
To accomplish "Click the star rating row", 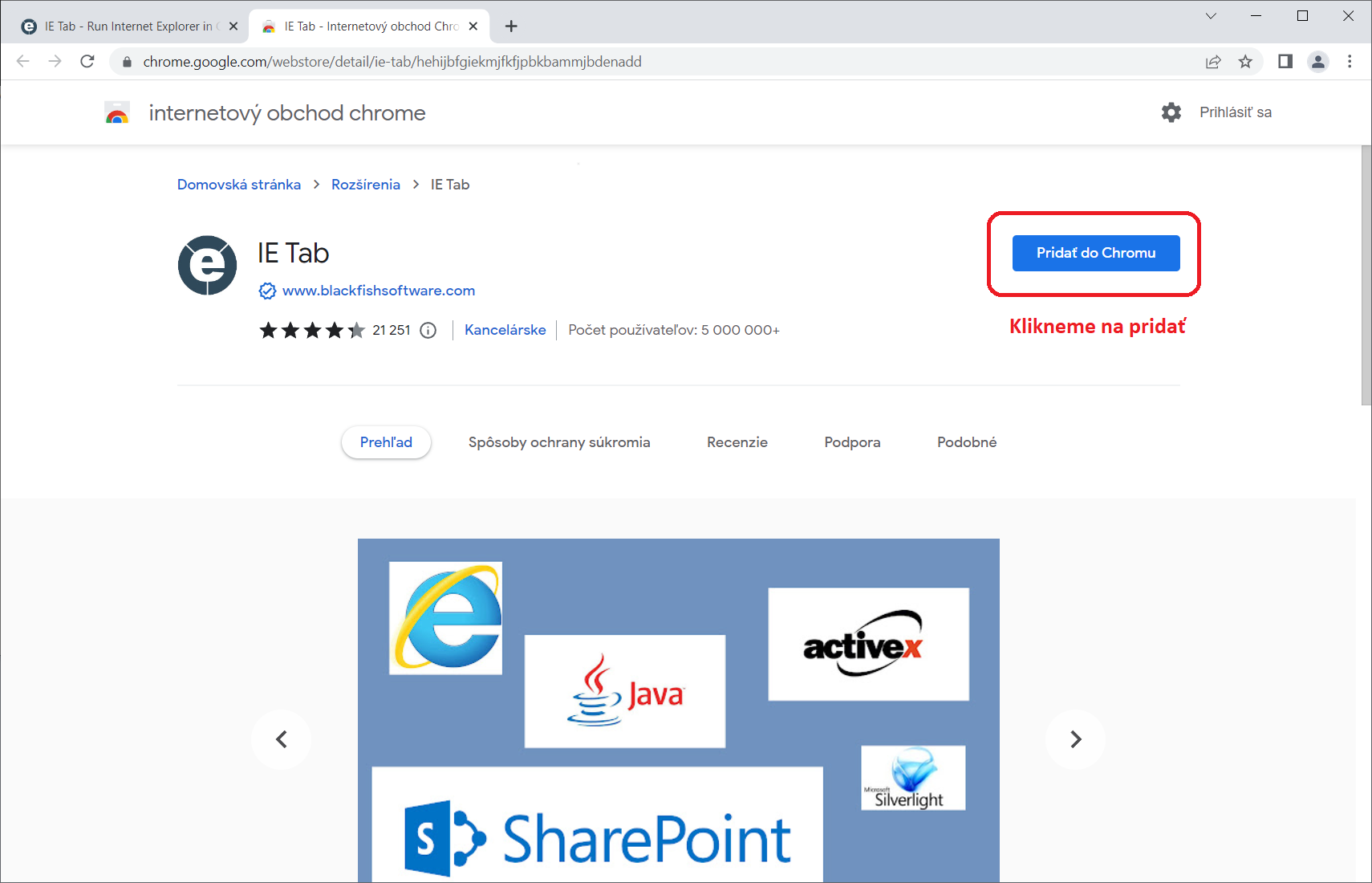I will 312,330.
